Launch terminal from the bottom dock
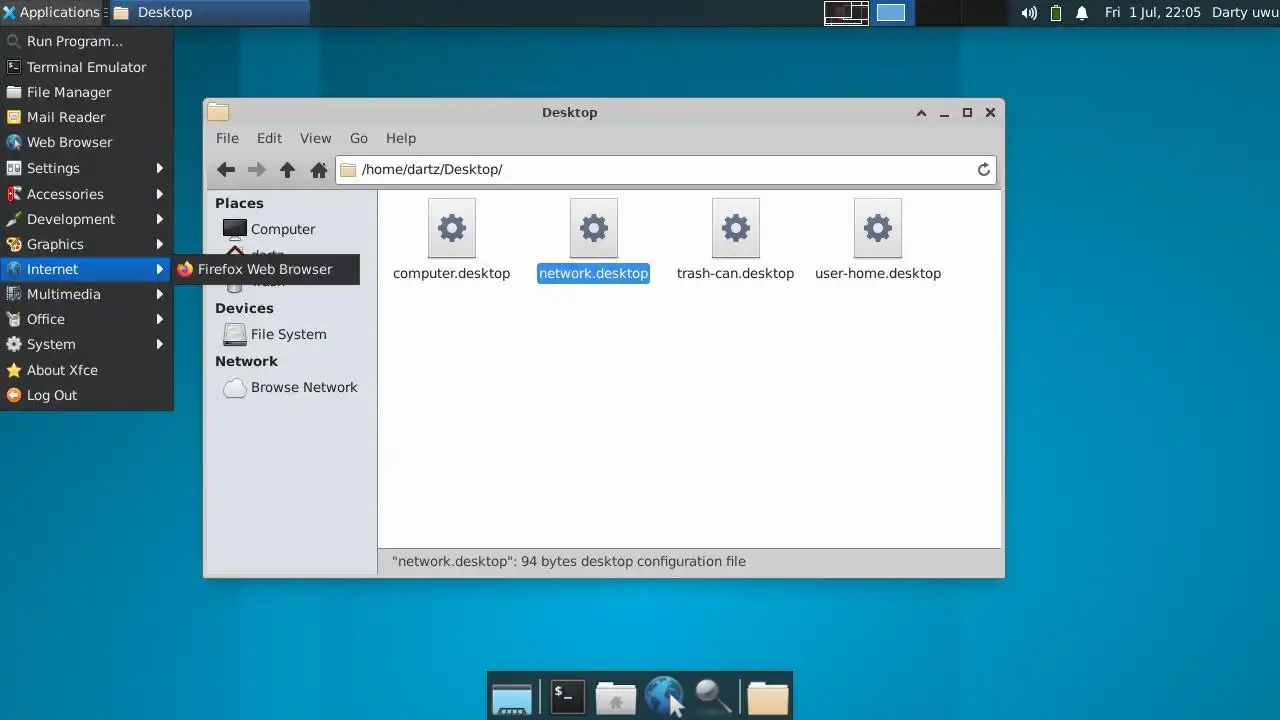 568,696
